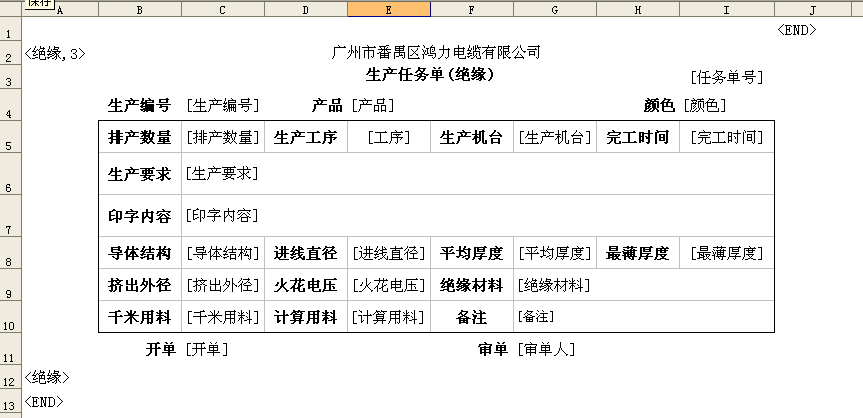
Task: Click the [产品] placeholder cell
Action: tap(373, 105)
